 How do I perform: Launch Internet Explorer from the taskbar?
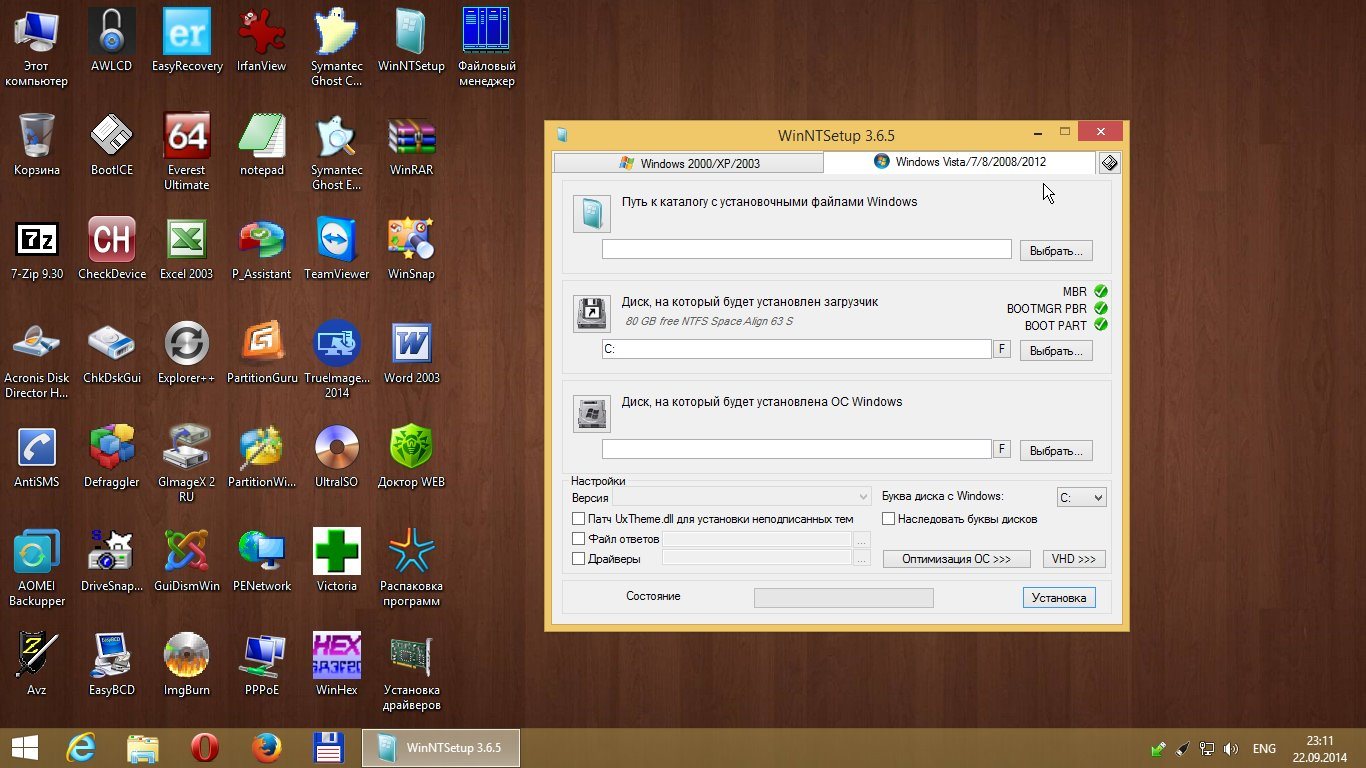[81, 748]
